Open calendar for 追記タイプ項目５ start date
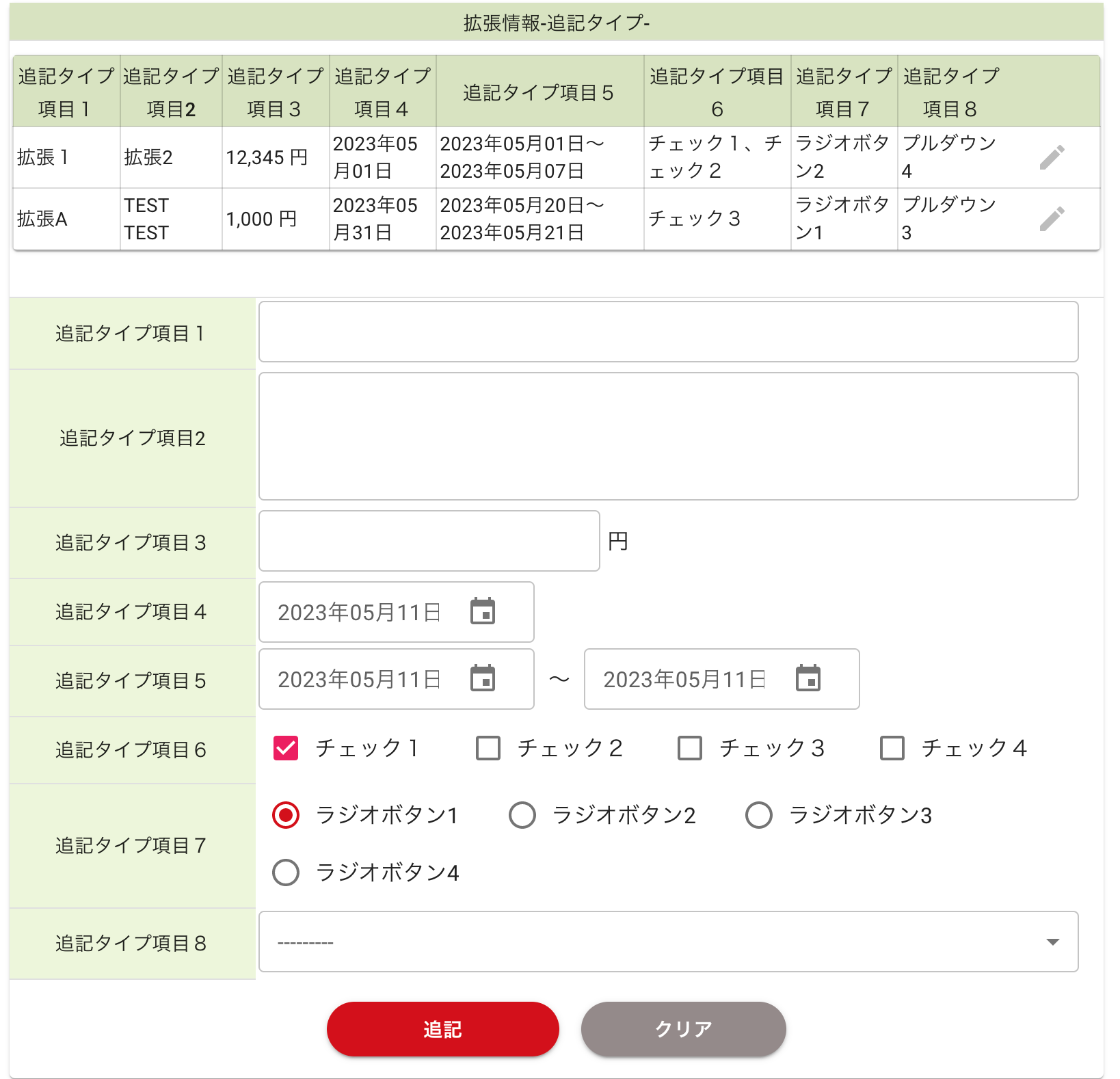1120x1079 pixels. coord(483,678)
